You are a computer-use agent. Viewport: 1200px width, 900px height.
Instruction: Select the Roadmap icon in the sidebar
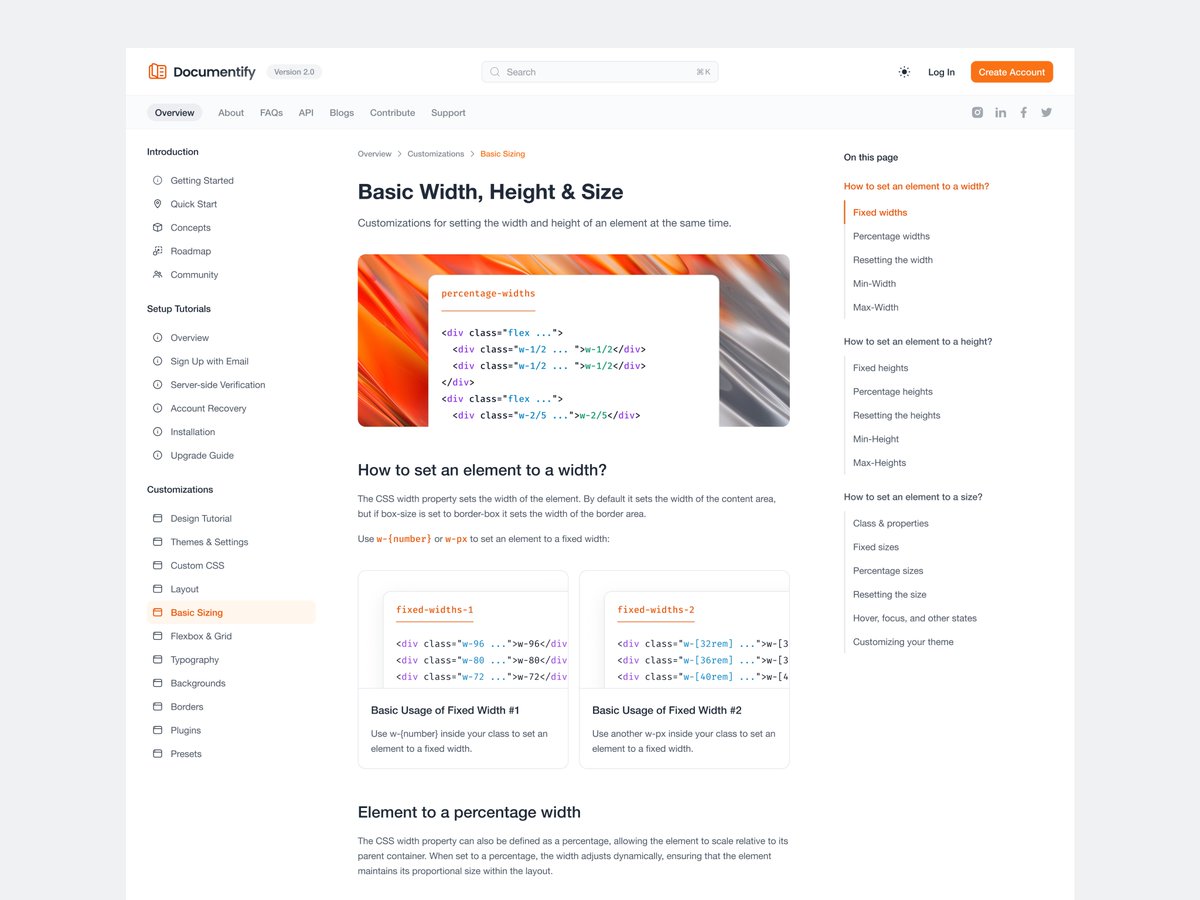(157, 251)
